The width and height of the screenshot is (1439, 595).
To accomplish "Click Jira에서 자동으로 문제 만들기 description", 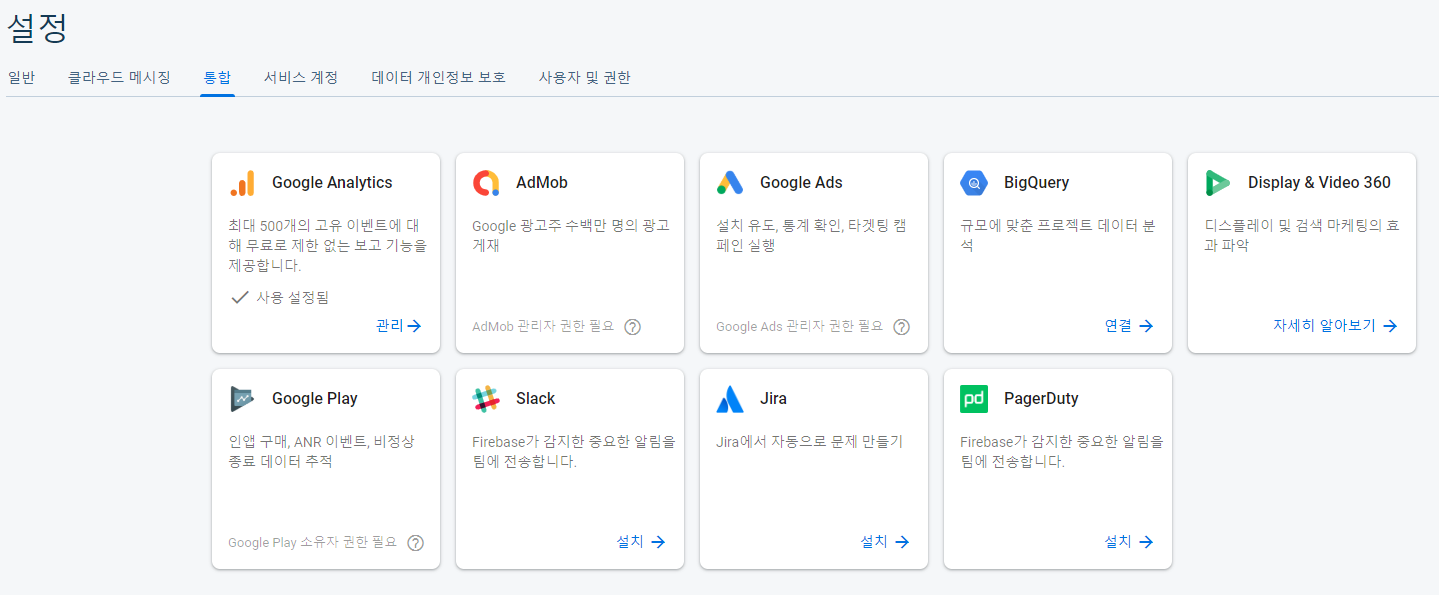I will click(x=810, y=441).
